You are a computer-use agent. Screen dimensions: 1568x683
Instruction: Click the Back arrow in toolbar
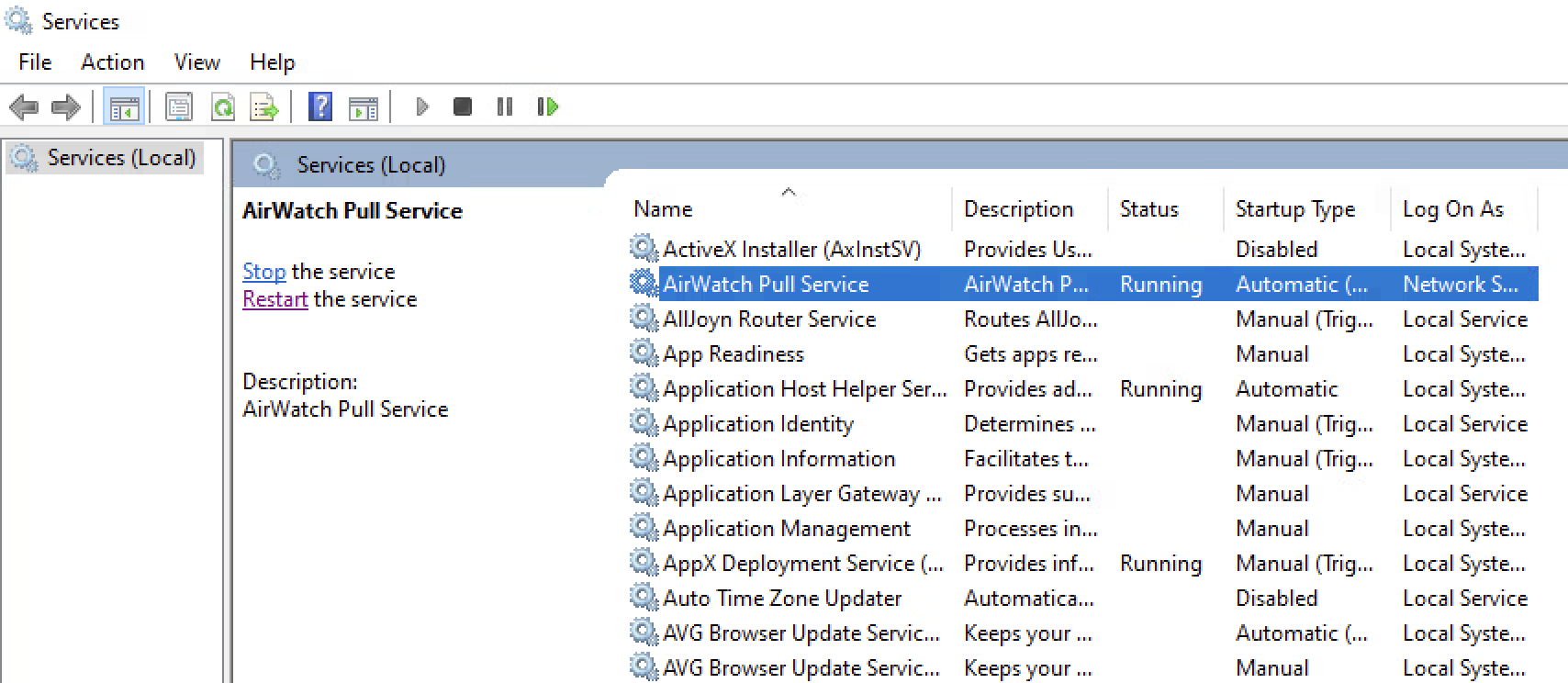pyautogui.click(x=23, y=107)
